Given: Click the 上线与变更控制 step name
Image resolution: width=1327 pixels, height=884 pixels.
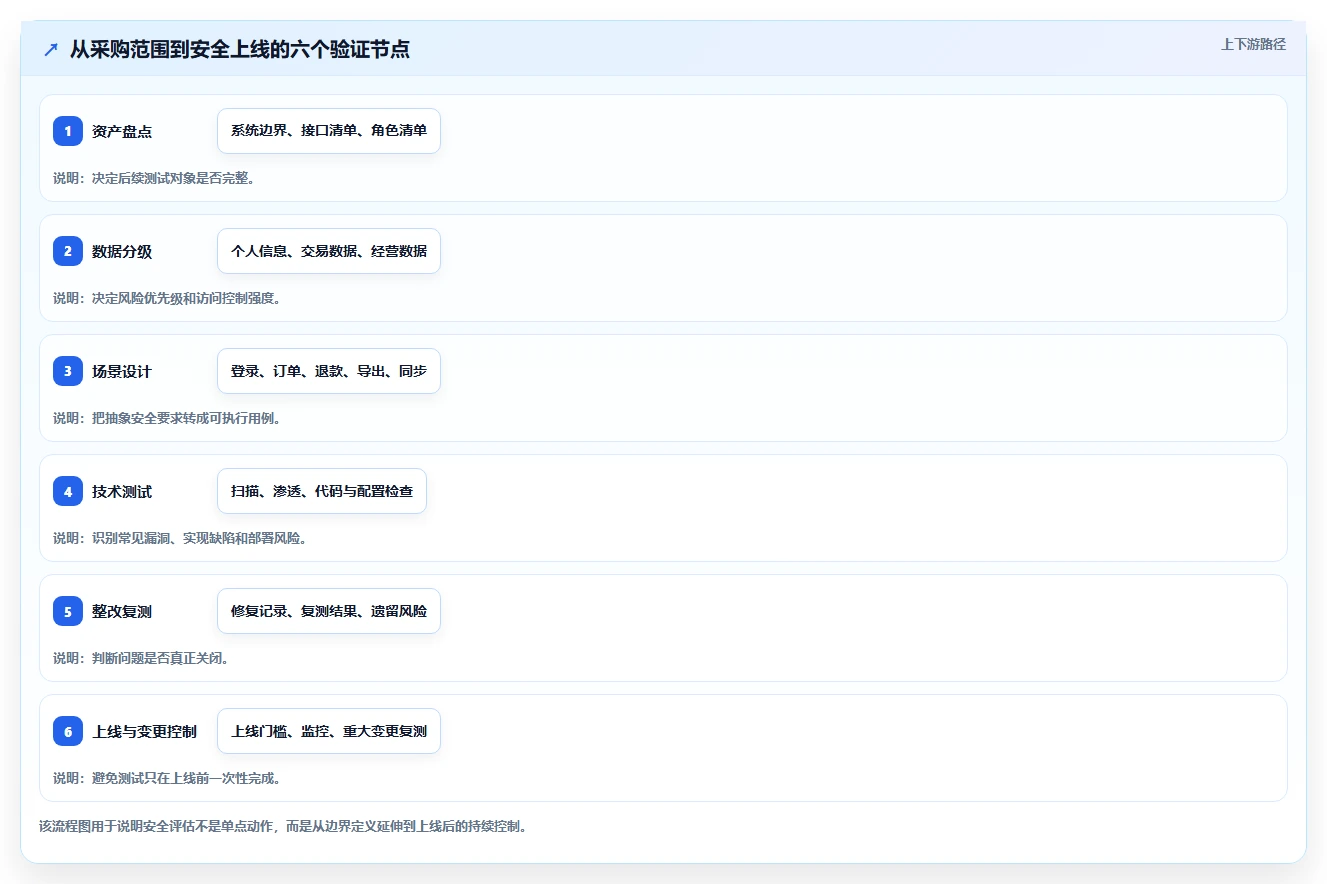Looking at the screenshot, I should point(145,731).
